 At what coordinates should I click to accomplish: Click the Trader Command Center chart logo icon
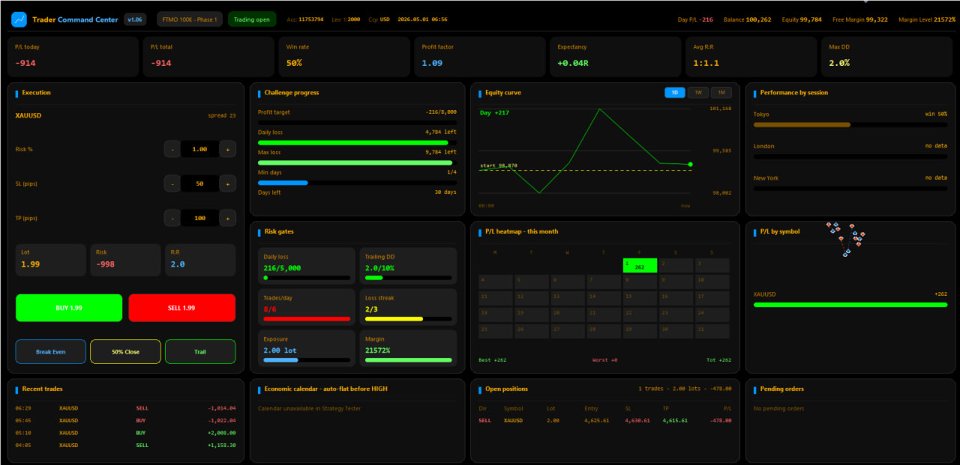pos(19,20)
